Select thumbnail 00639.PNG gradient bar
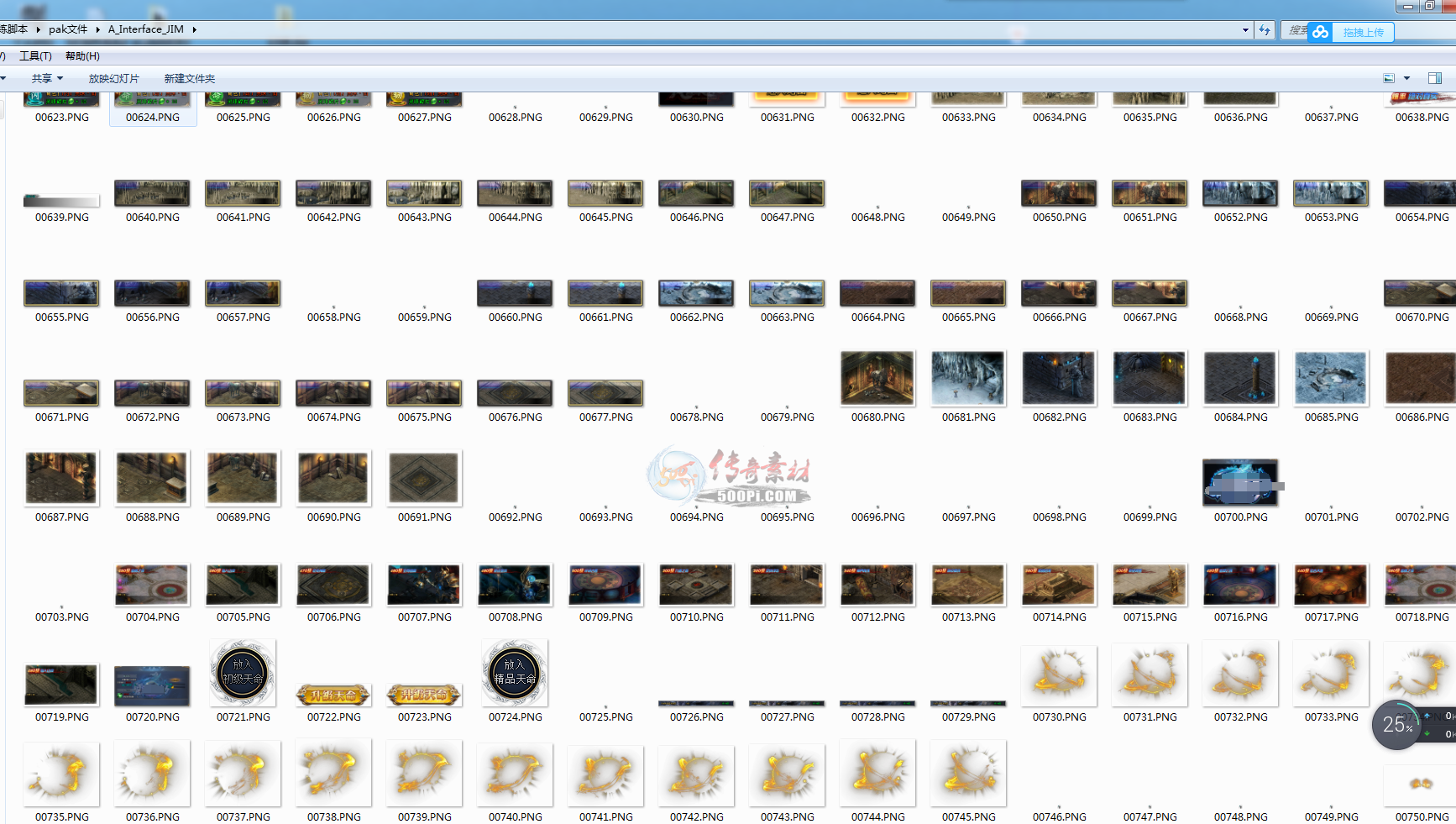The image size is (1456, 824). click(61, 201)
